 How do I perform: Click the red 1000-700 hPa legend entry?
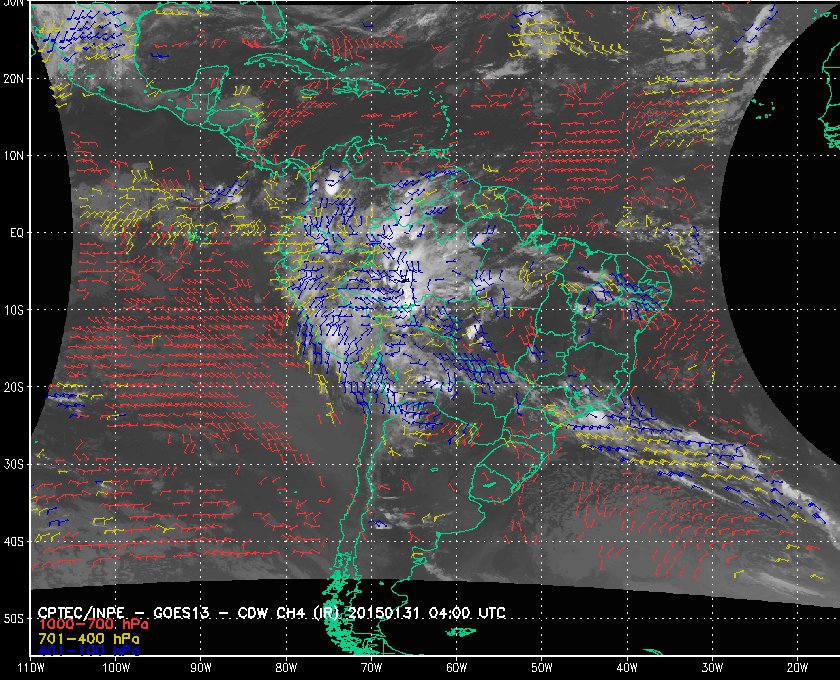click(x=93, y=625)
